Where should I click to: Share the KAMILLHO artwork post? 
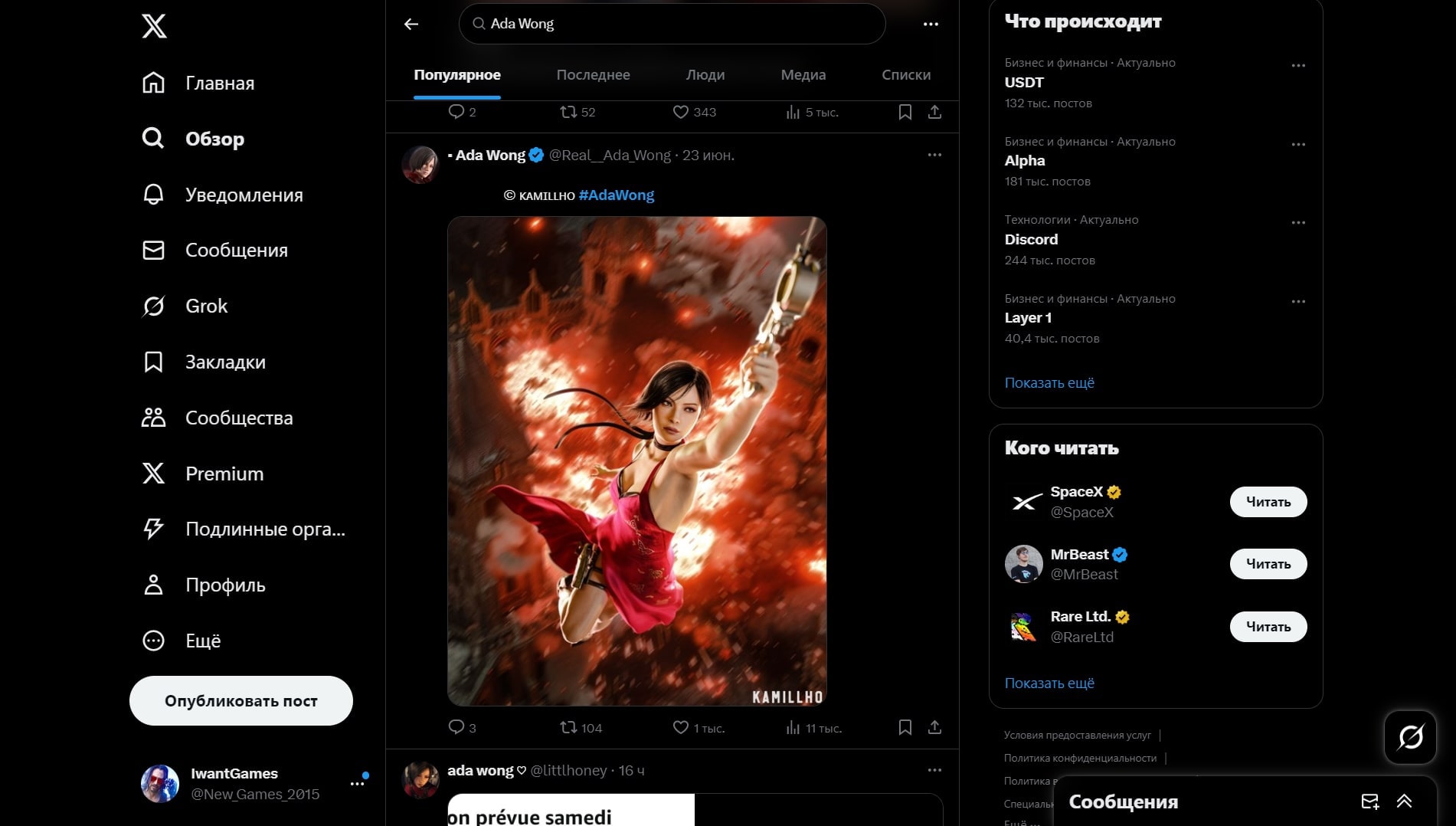click(934, 727)
